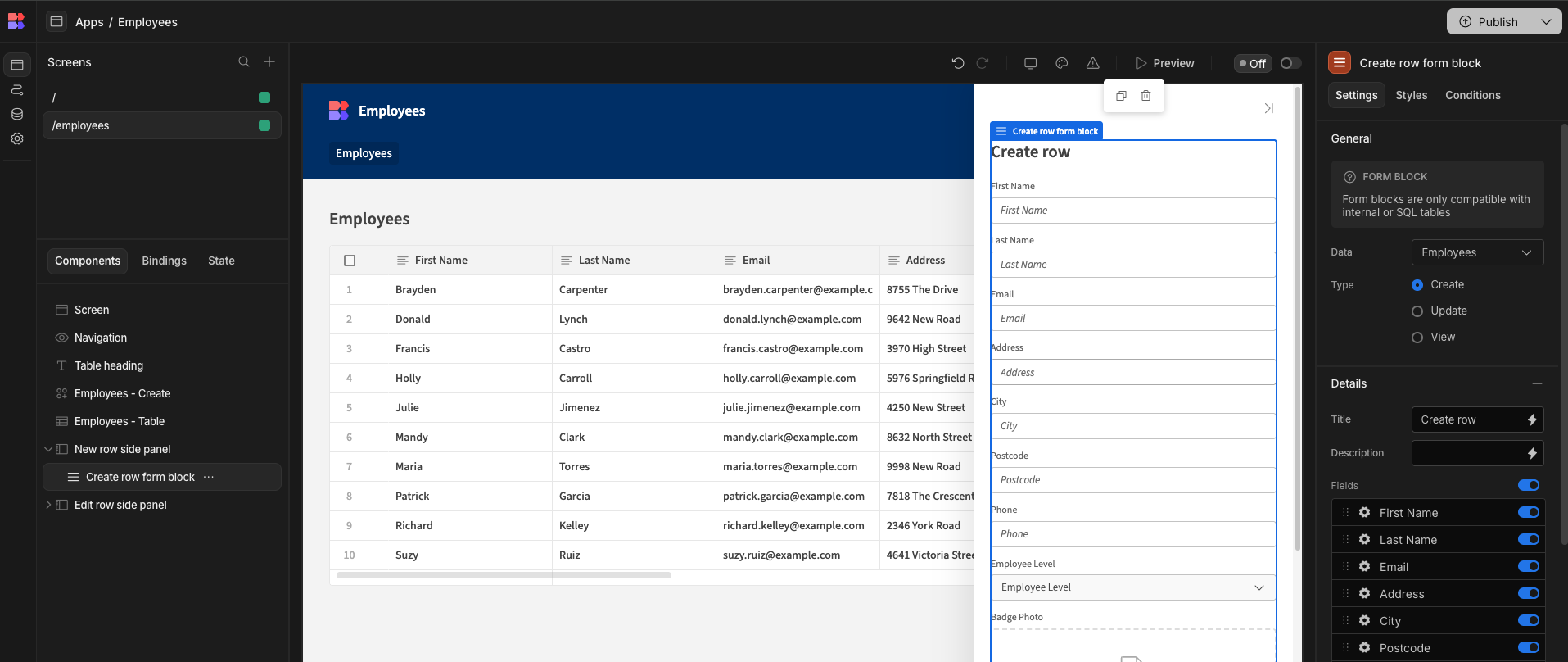Click the side panel vertical scrollbar
The image size is (1568, 662).
point(1297,318)
